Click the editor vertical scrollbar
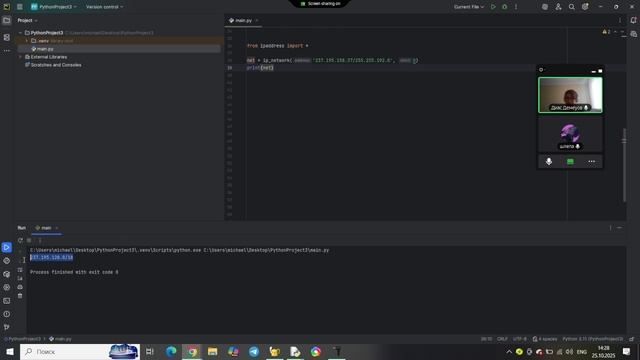 tap(624, 165)
